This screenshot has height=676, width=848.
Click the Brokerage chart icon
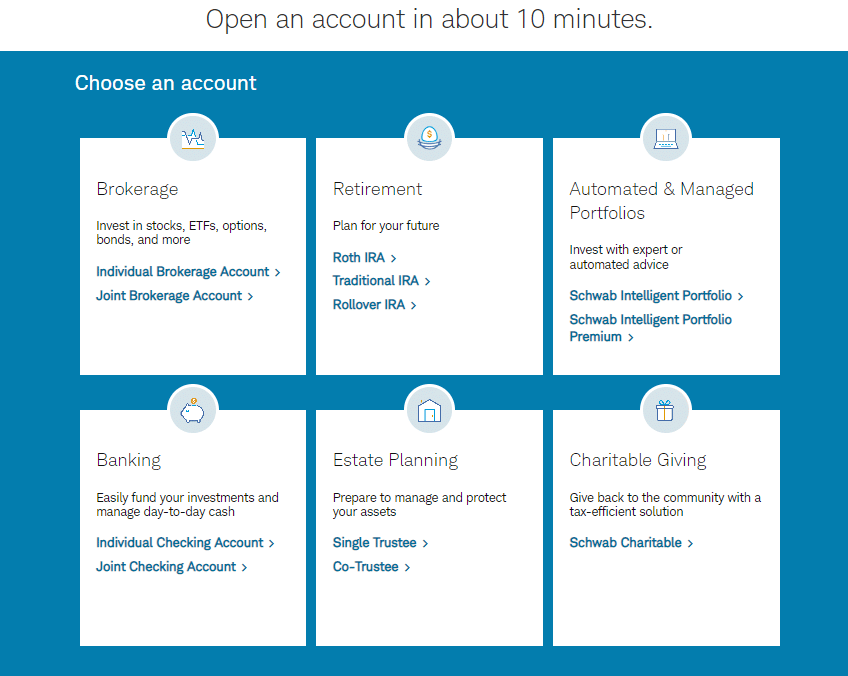pos(192,137)
